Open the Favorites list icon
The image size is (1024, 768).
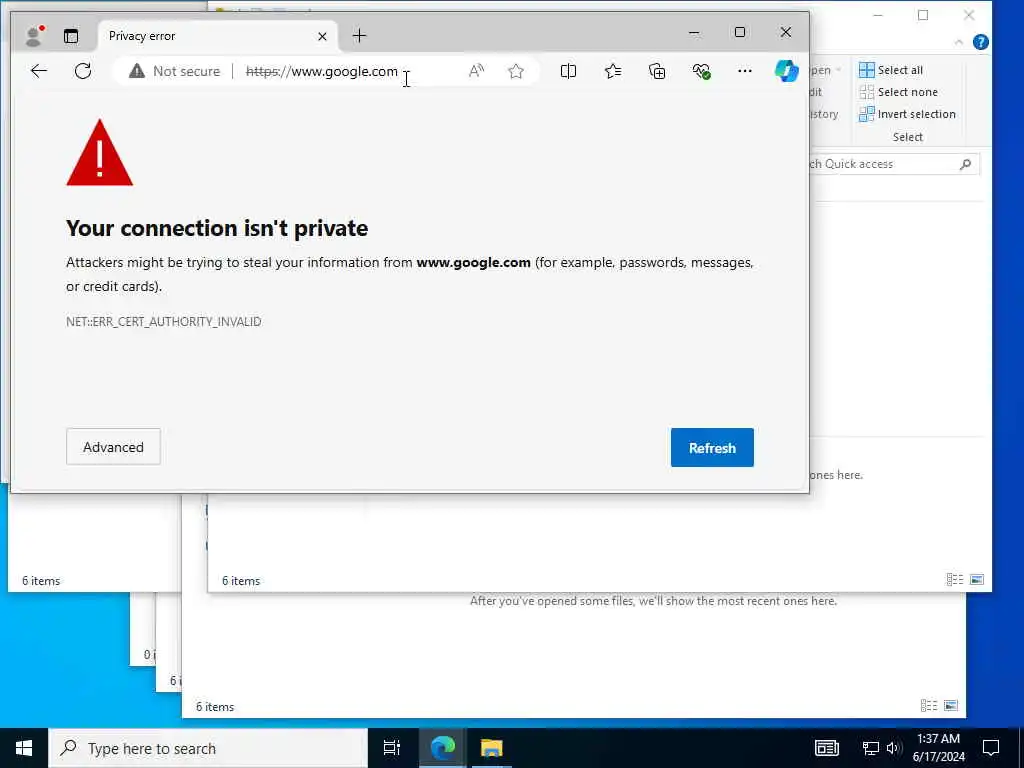click(x=613, y=71)
